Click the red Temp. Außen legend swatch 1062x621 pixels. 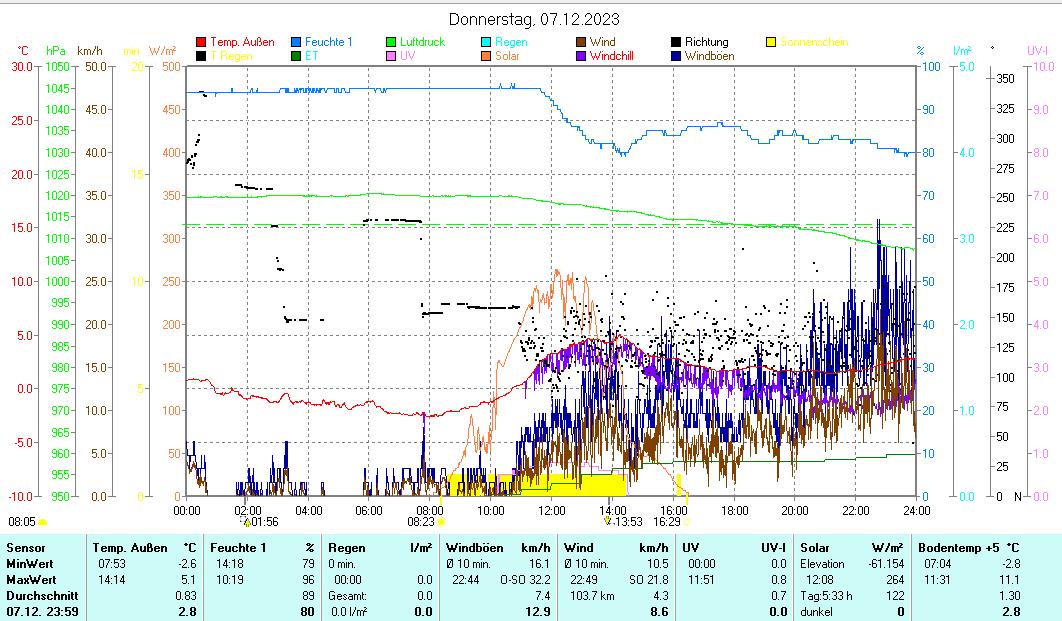pos(201,43)
